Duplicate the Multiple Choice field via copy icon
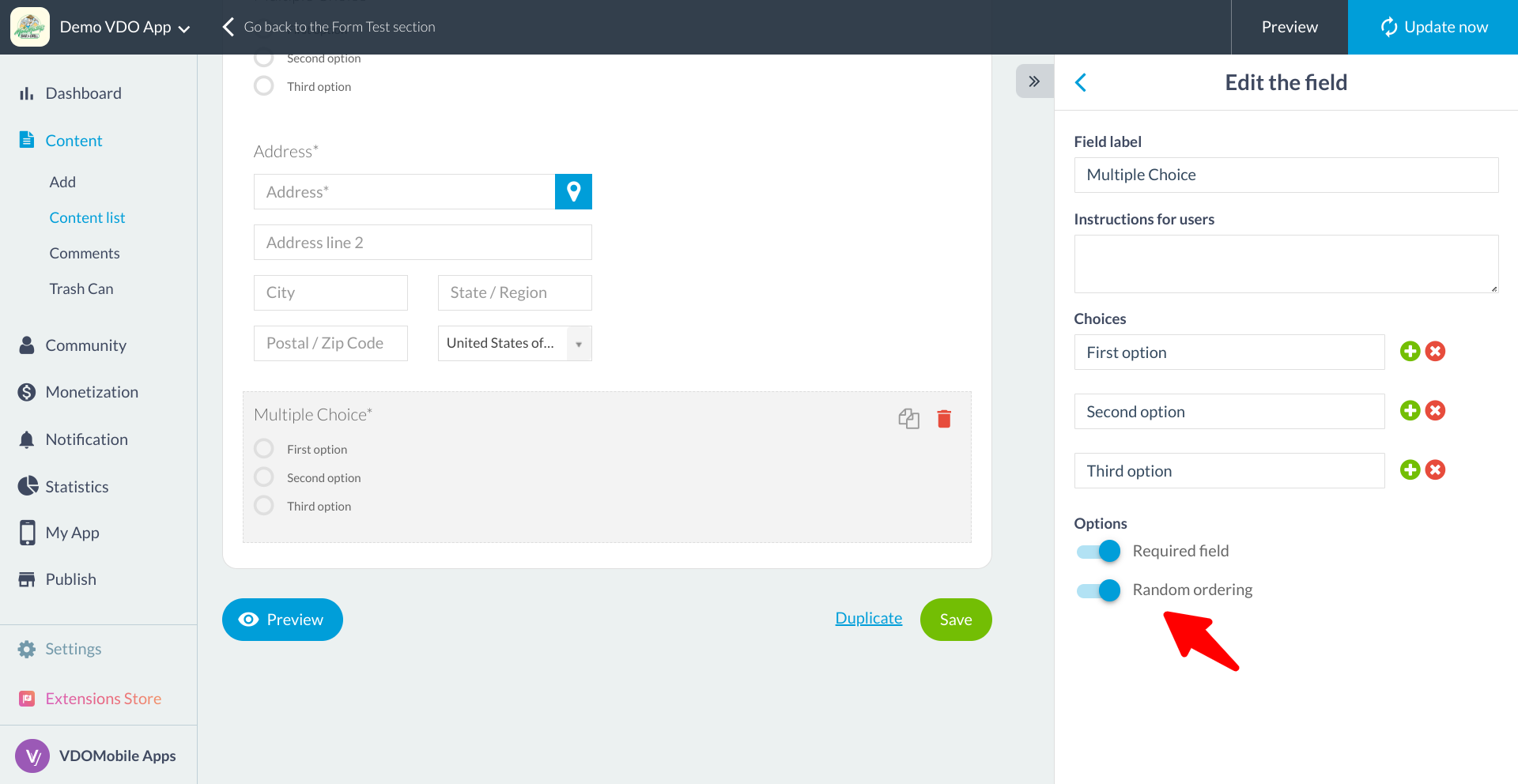The height and width of the screenshot is (784, 1518). 909,419
